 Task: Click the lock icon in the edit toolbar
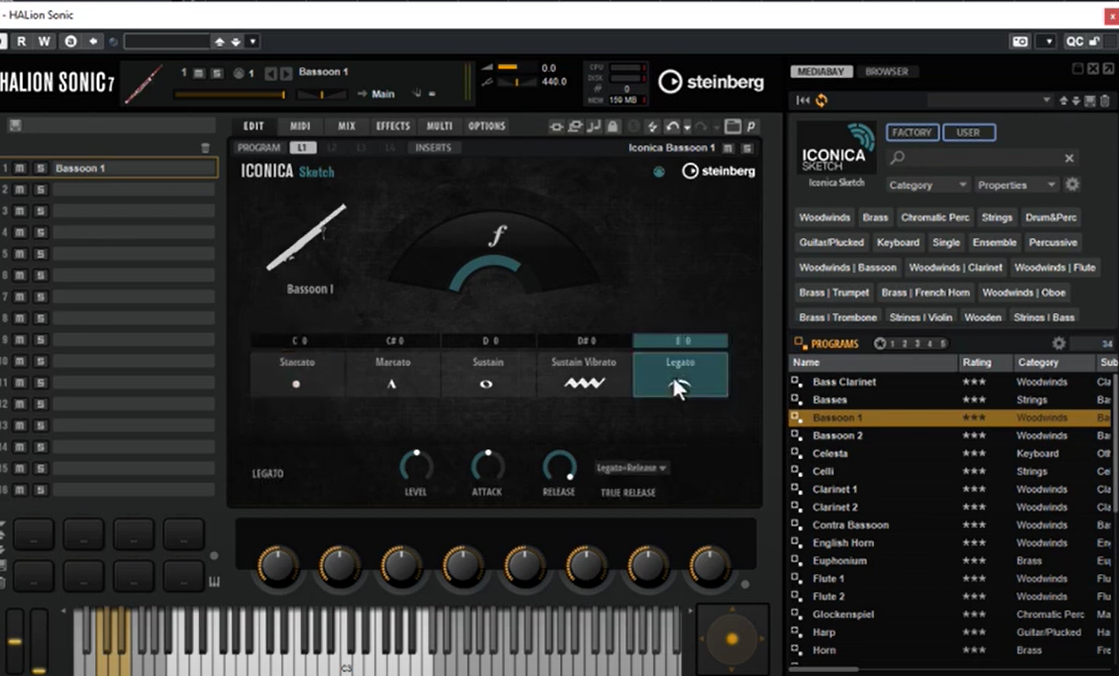[x=612, y=126]
